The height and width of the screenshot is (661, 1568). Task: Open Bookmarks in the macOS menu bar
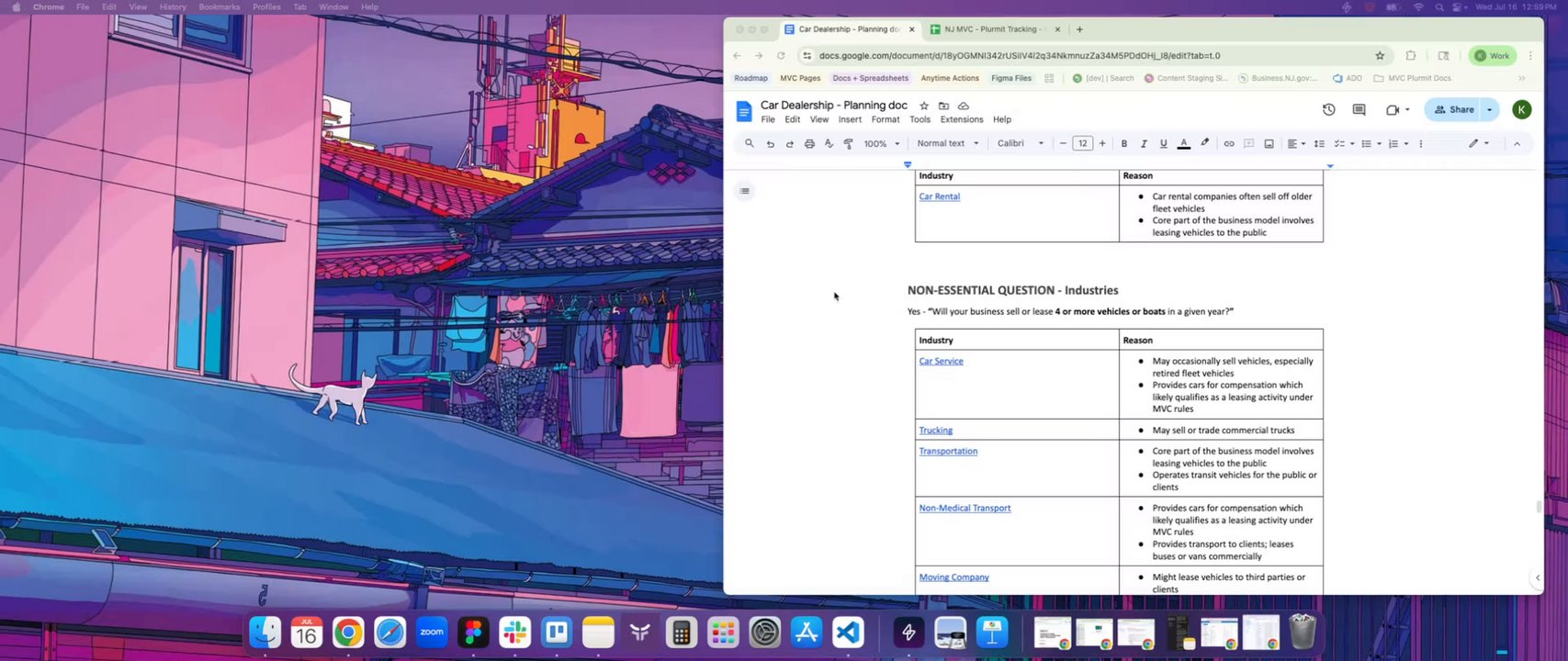click(x=220, y=7)
